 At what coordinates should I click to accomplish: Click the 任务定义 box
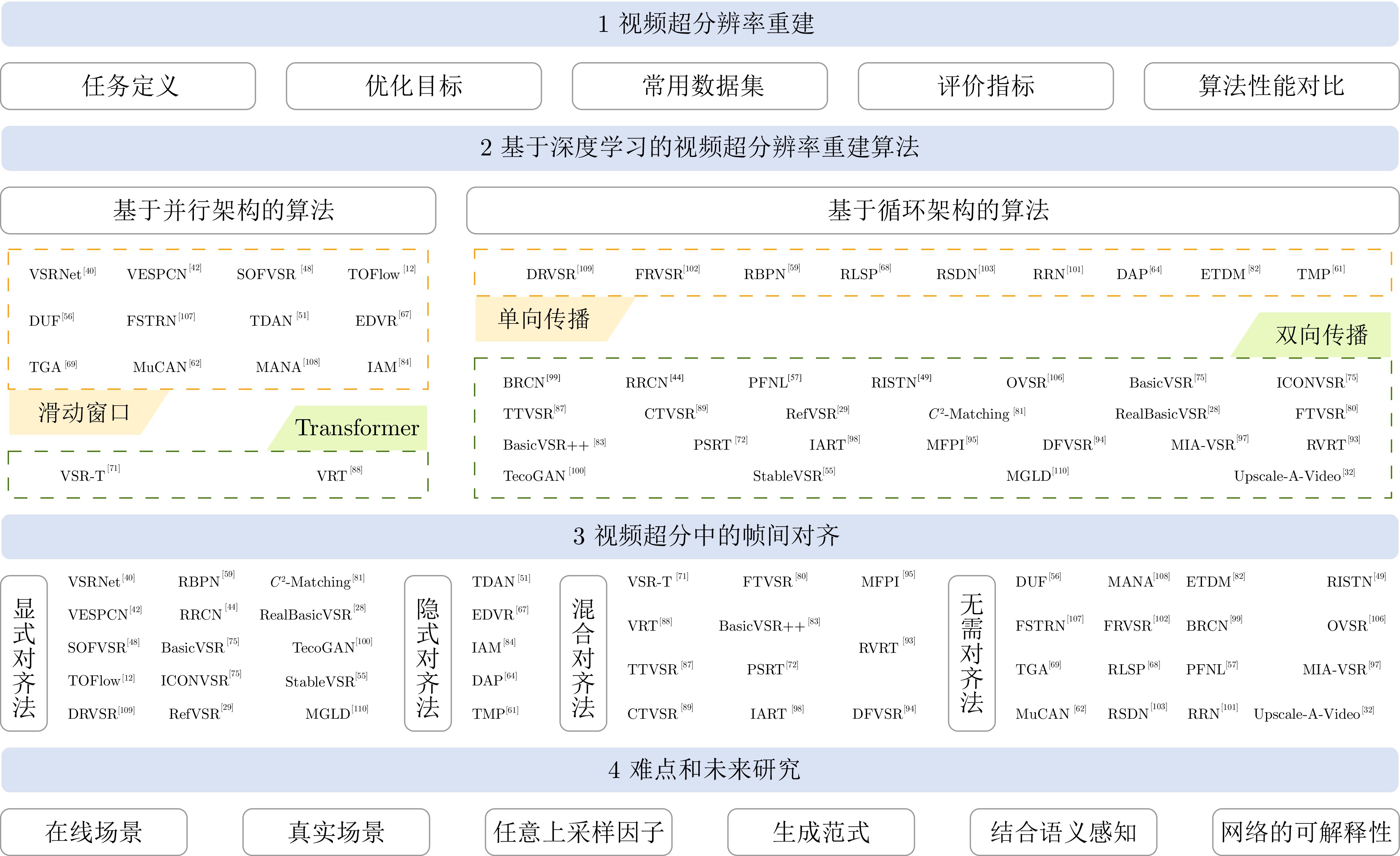coord(128,86)
